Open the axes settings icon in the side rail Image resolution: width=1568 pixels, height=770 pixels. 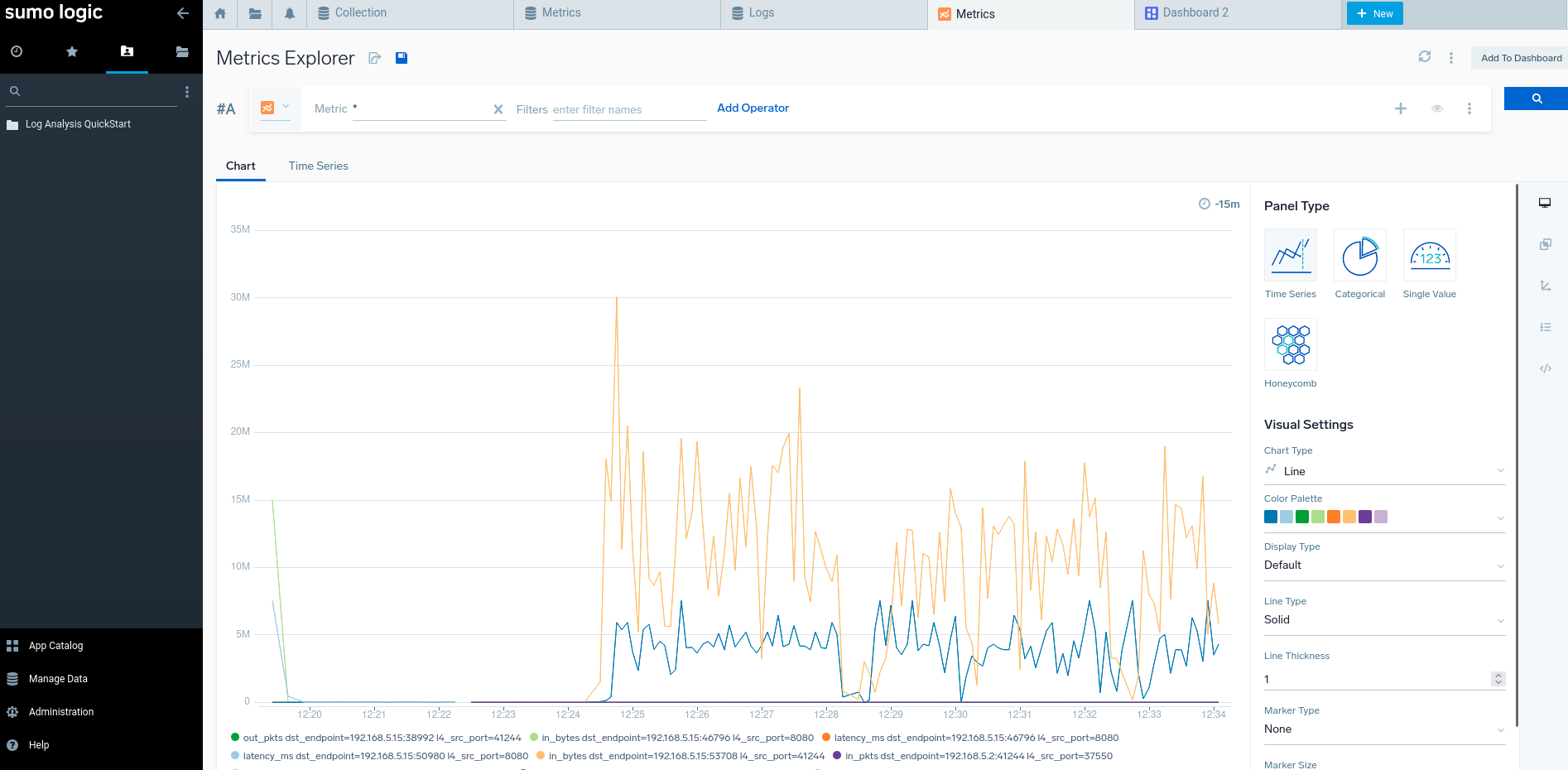pos(1545,286)
